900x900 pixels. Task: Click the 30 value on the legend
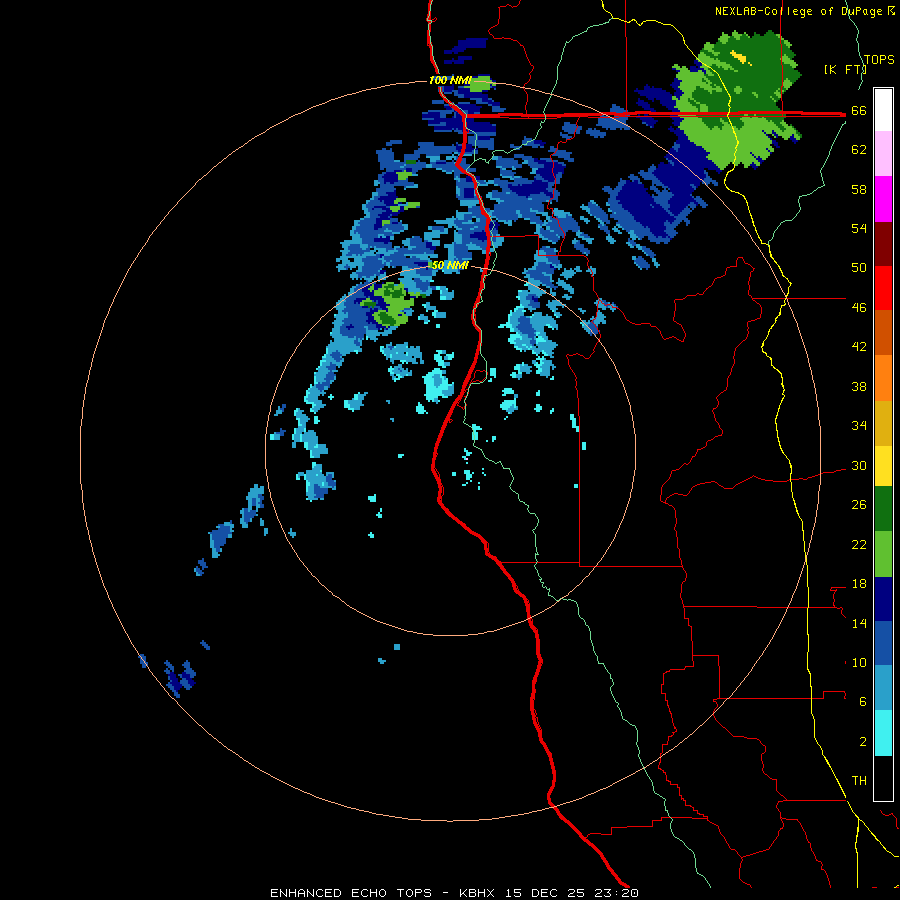(x=859, y=465)
